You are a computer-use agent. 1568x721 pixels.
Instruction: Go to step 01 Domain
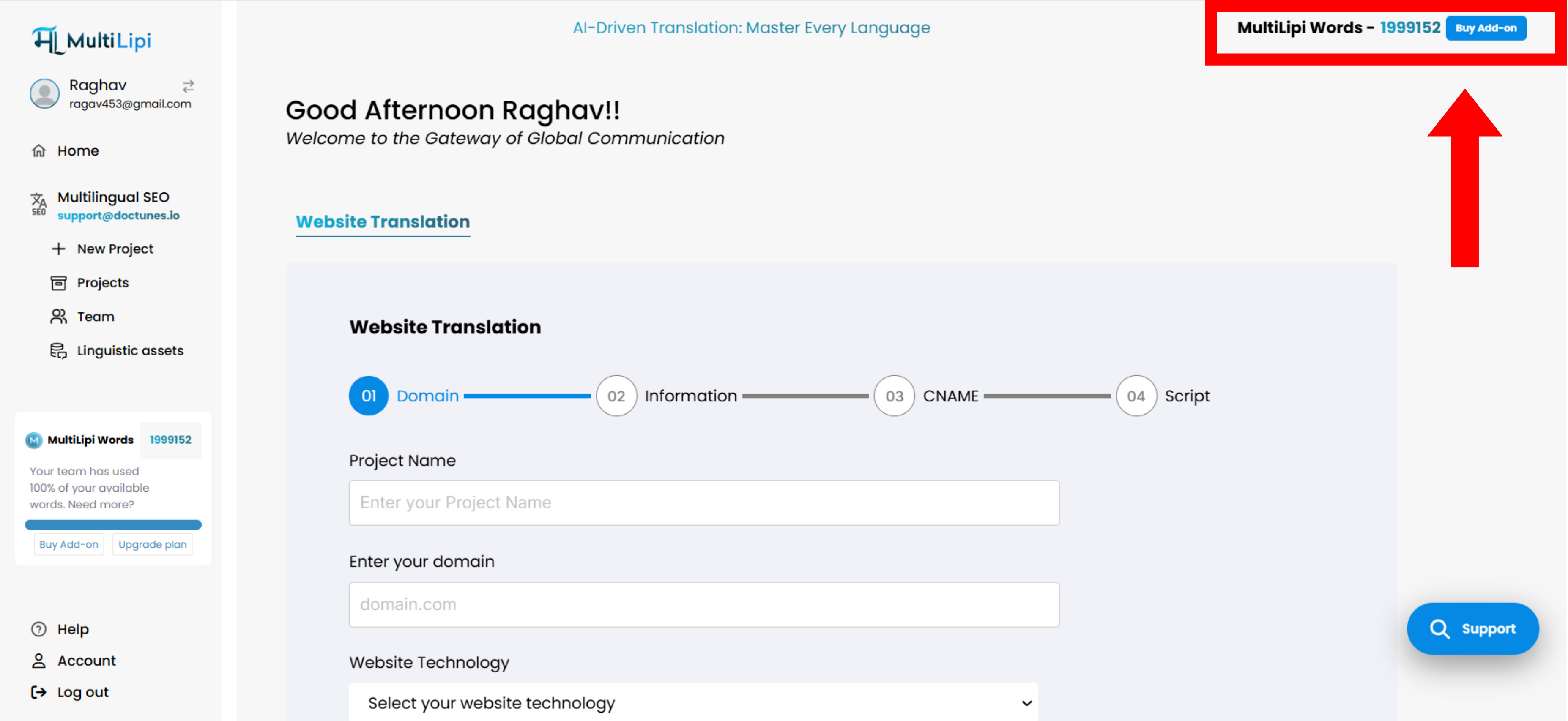404,396
